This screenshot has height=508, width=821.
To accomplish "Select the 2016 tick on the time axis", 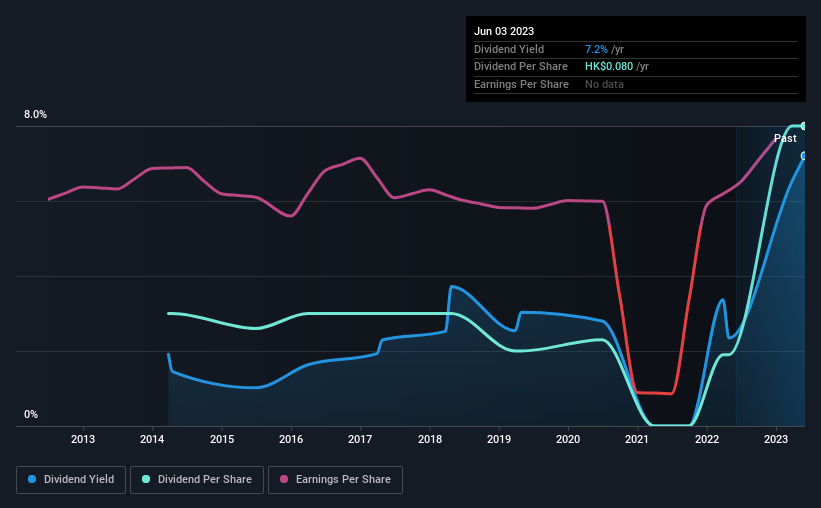I will coord(291,439).
